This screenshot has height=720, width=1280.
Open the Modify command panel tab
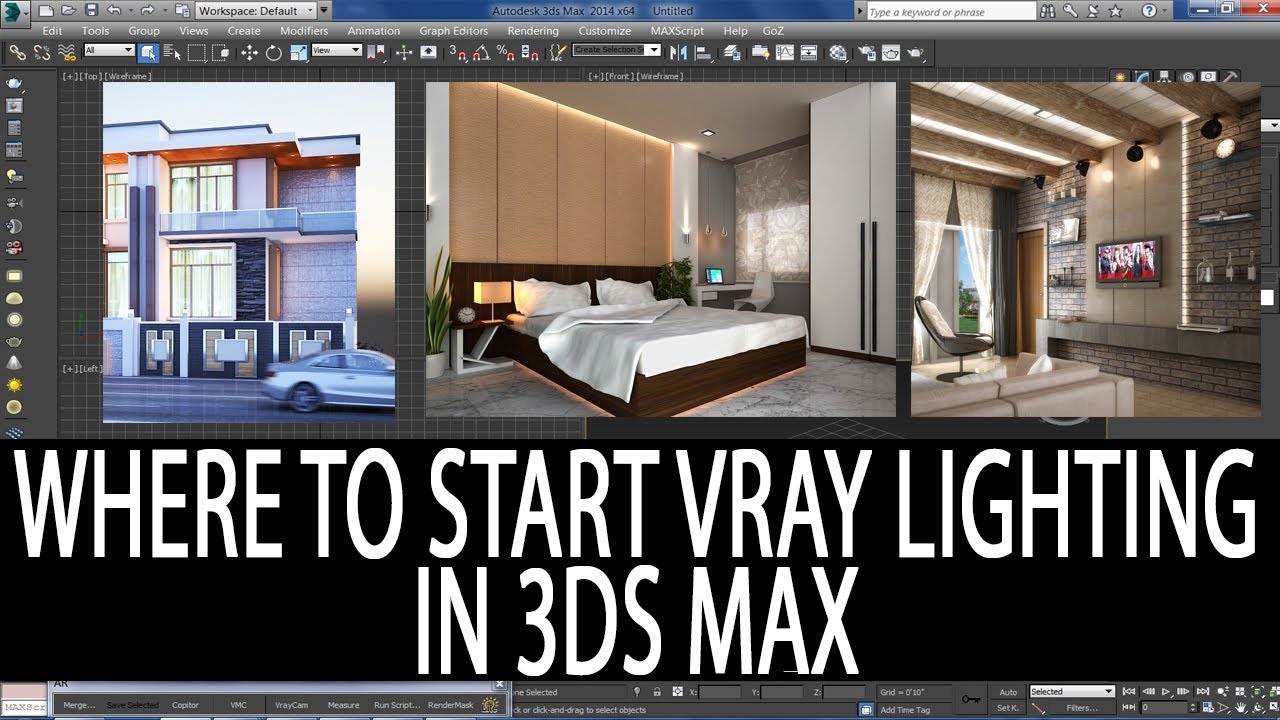[1143, 77]
